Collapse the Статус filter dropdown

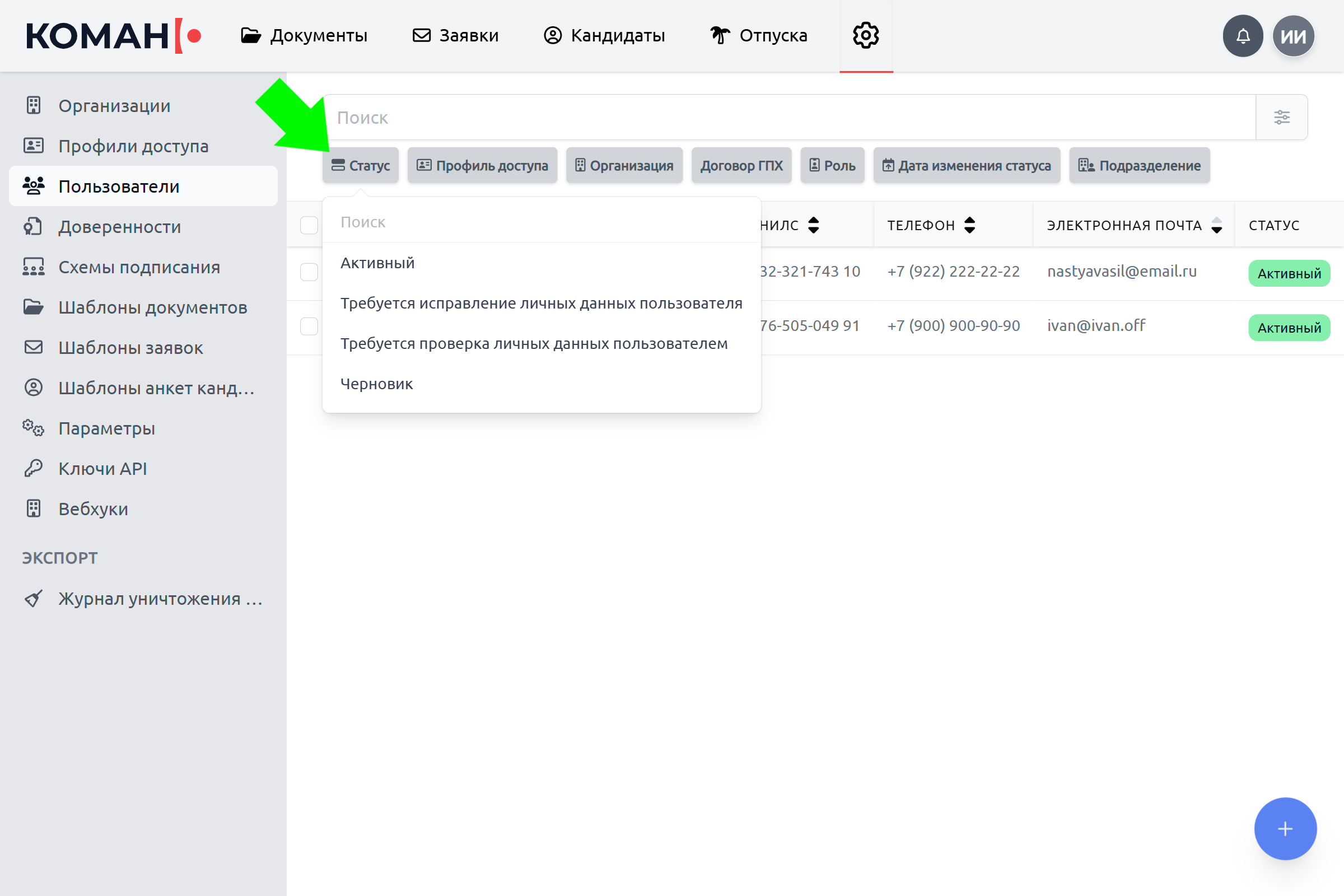(361, 166)
